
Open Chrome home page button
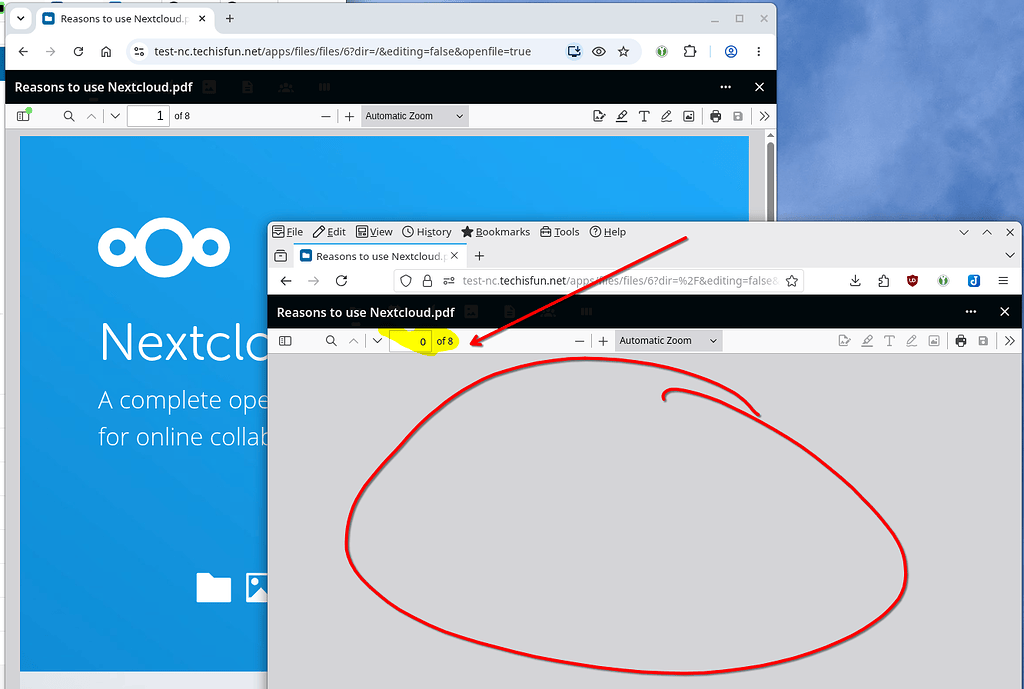coord(106,52)
